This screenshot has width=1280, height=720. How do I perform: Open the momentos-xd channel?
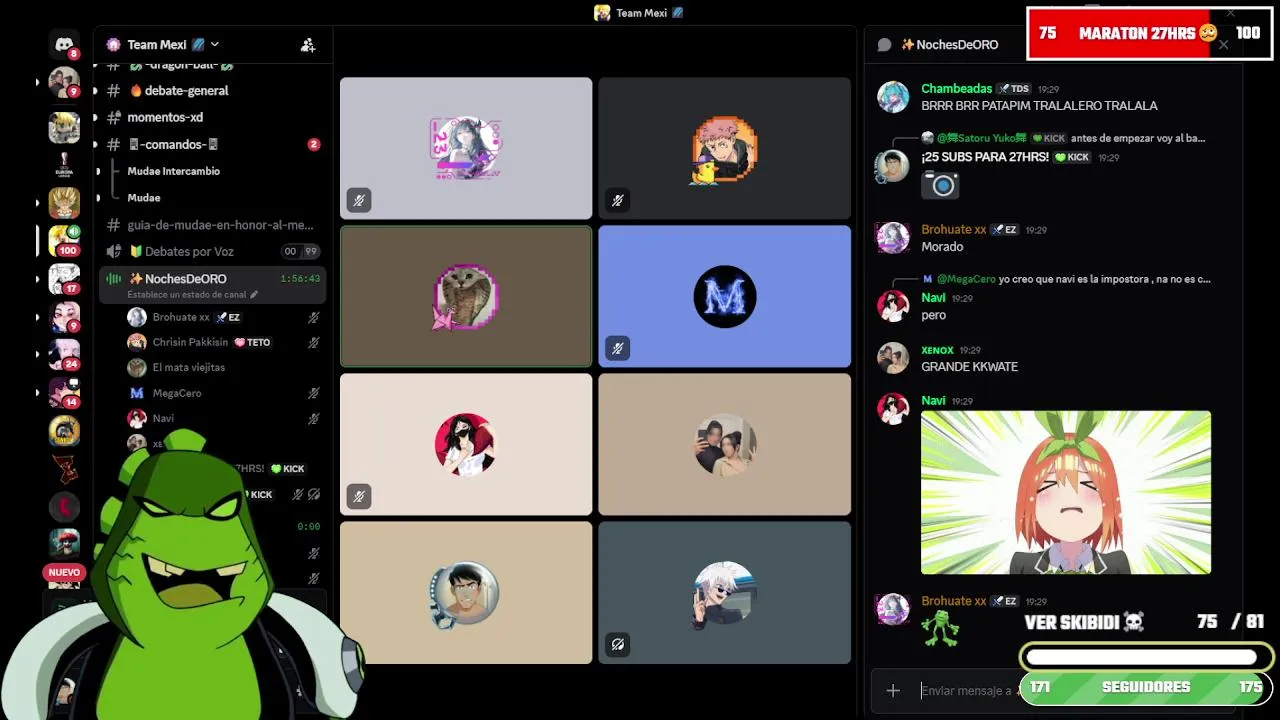tap(165, 117)
